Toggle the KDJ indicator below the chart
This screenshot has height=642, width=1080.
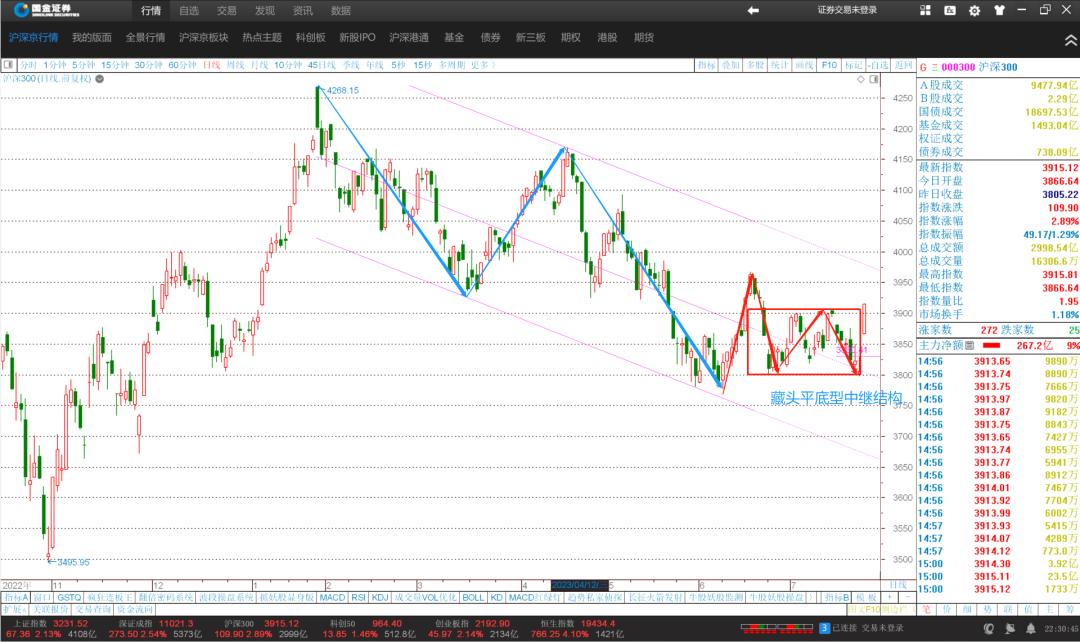tap(380, 597)
